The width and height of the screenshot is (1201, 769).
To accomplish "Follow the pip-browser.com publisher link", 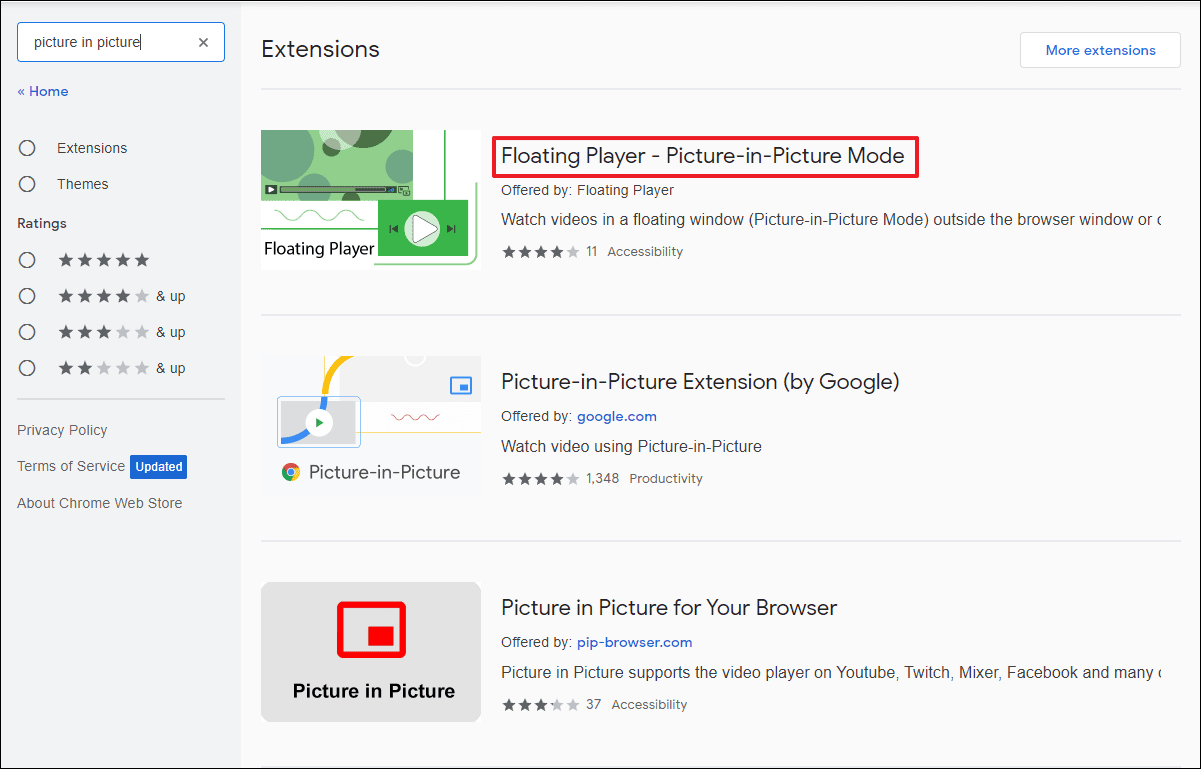I will click(x=635, y=642).
